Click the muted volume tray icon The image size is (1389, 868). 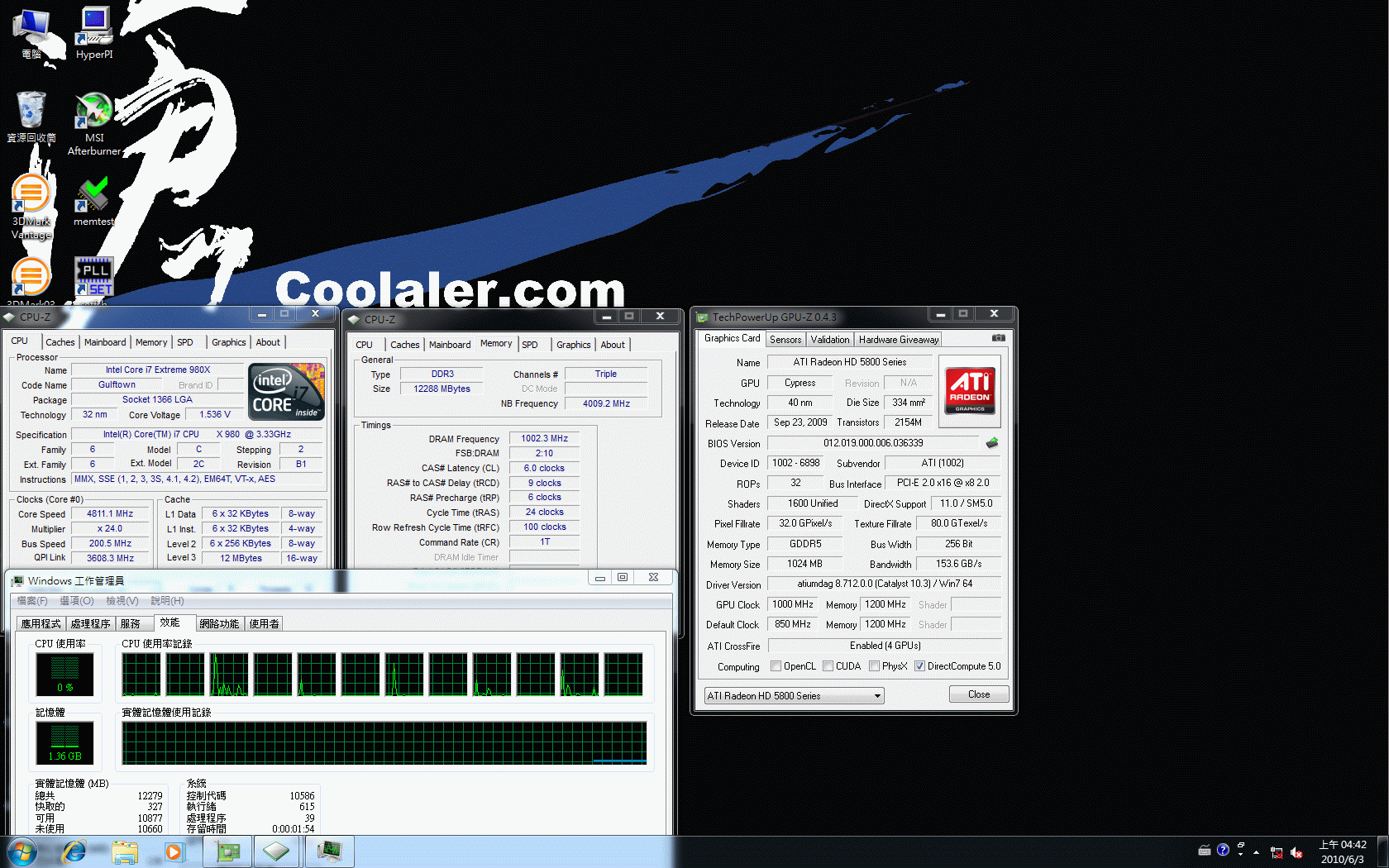pyautogui.click(x=1296, y=852)
